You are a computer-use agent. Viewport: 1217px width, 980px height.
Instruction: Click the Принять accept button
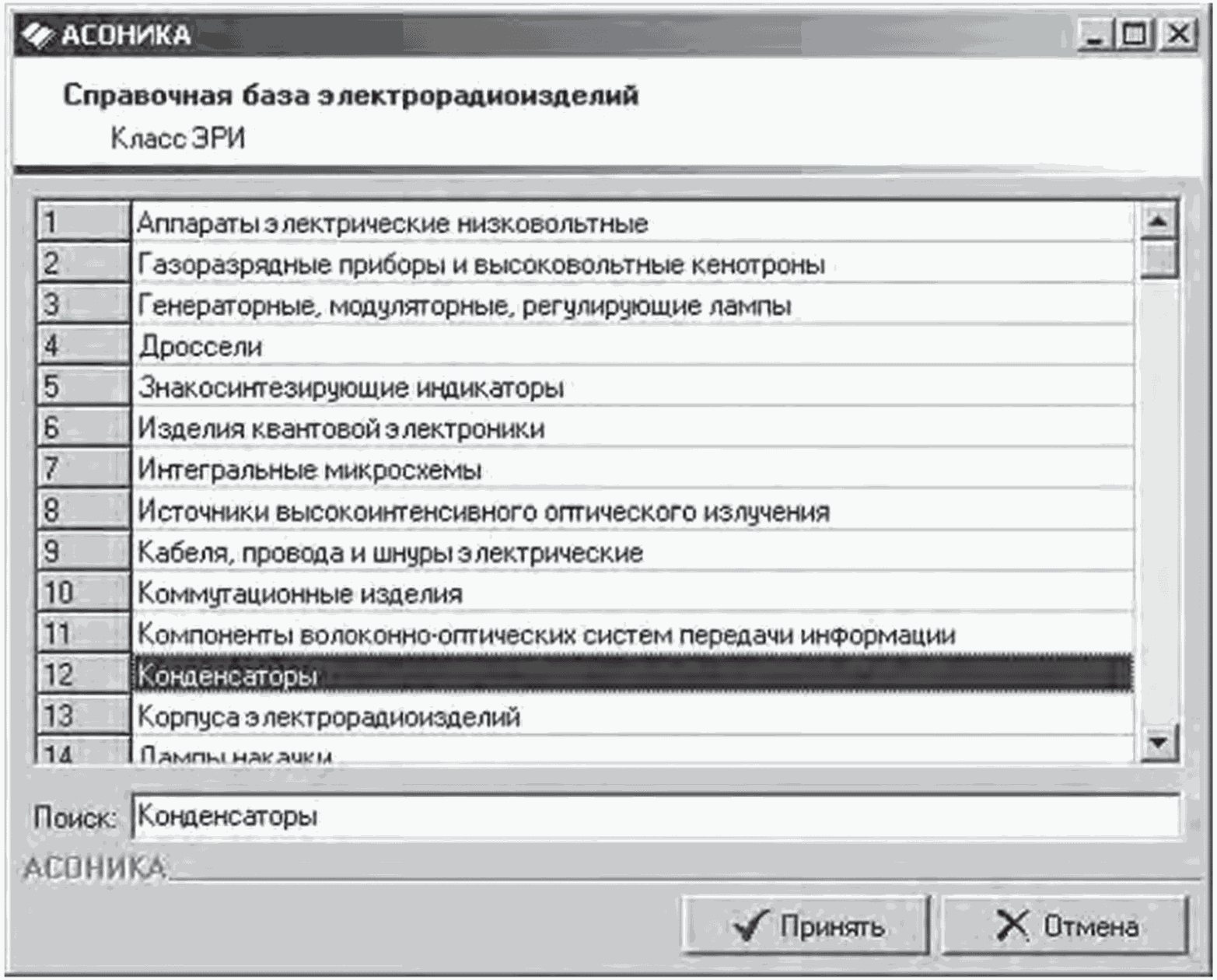click(x=806, y=925)
